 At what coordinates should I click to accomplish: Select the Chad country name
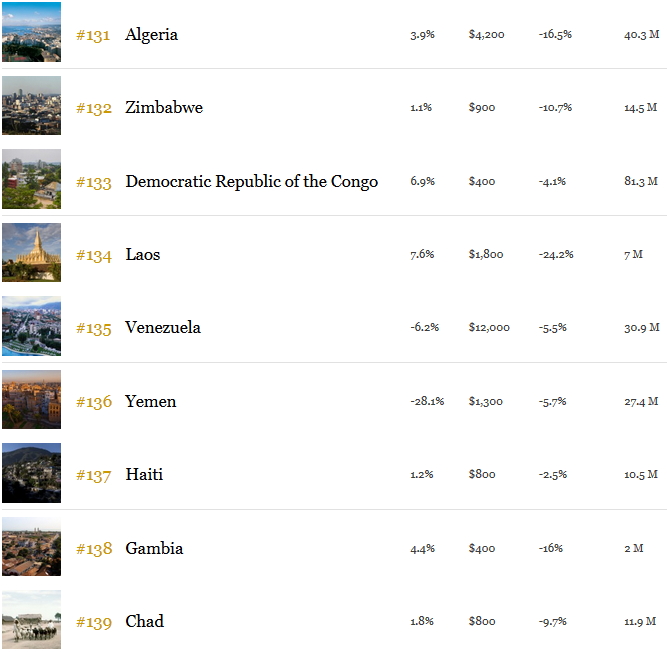click(x=144, y=621)
